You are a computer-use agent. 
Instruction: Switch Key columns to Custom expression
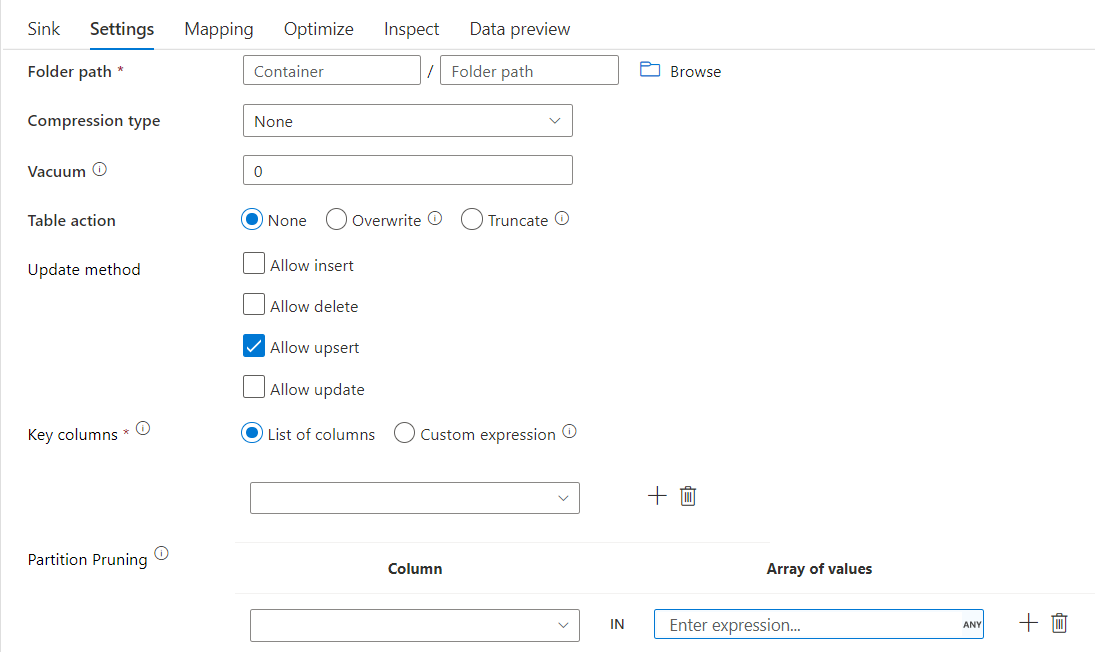pos(404,433)
